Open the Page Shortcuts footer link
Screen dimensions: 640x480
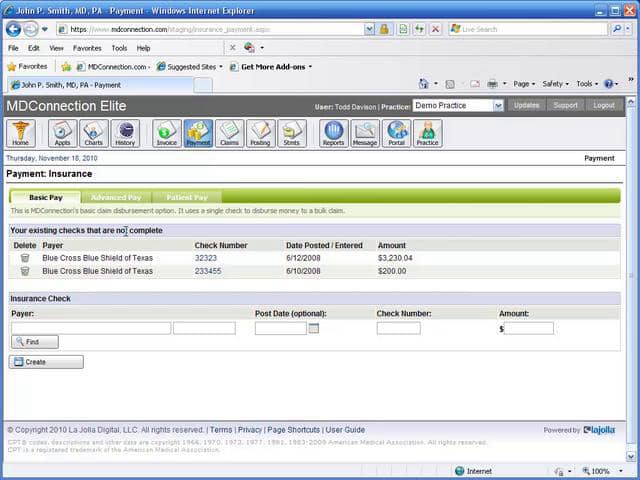click(293, 430)
